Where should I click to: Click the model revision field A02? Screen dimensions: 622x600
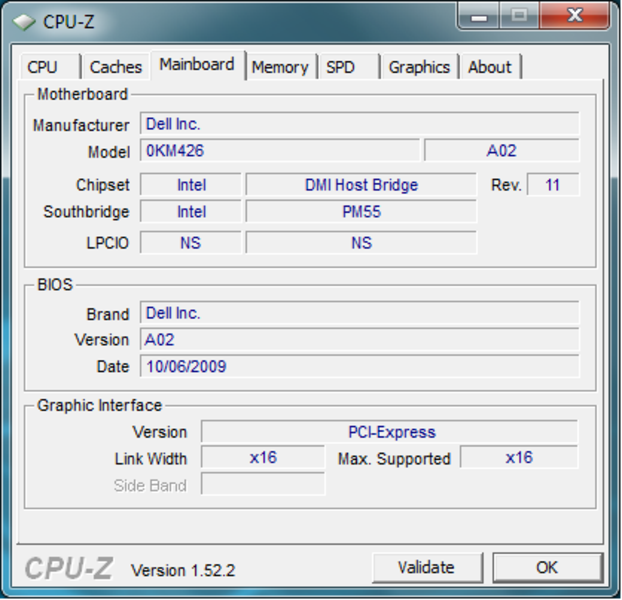pyautogui.click(x=501, y=150)
